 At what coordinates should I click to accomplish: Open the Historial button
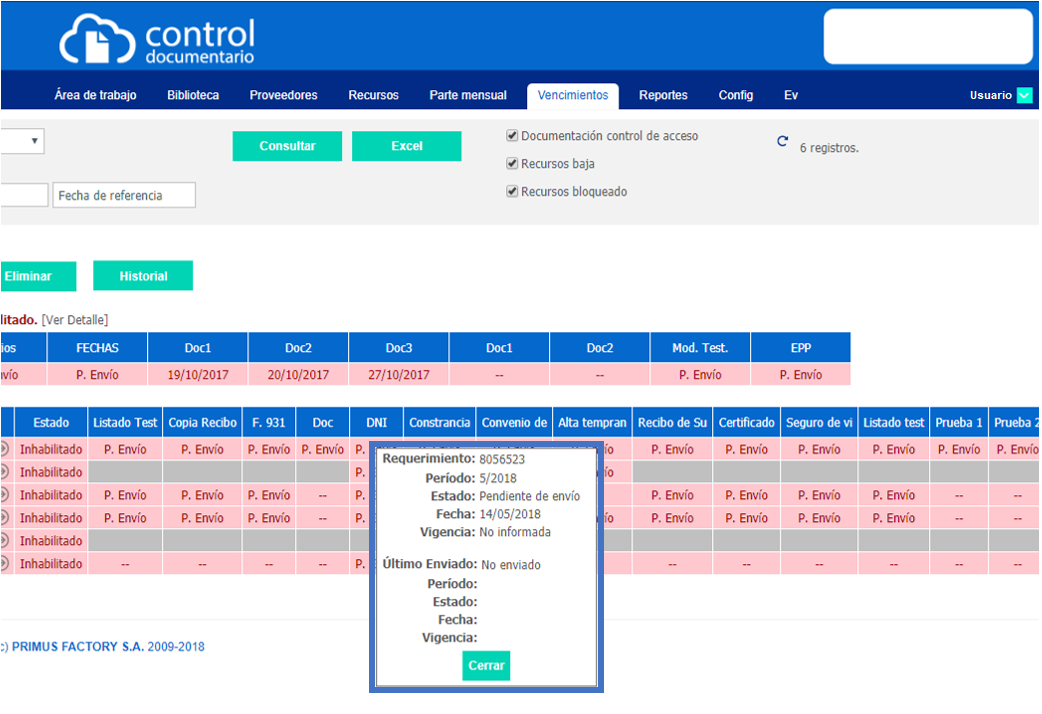coord(143,276)
